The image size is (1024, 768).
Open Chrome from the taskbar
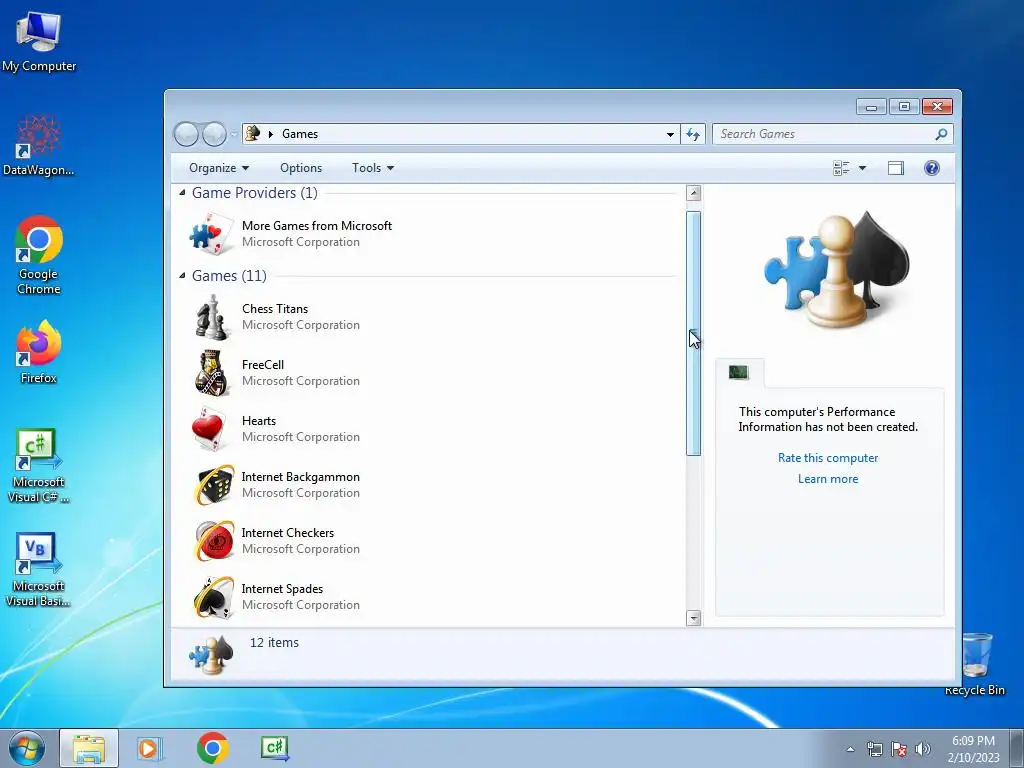click(212, 748)
